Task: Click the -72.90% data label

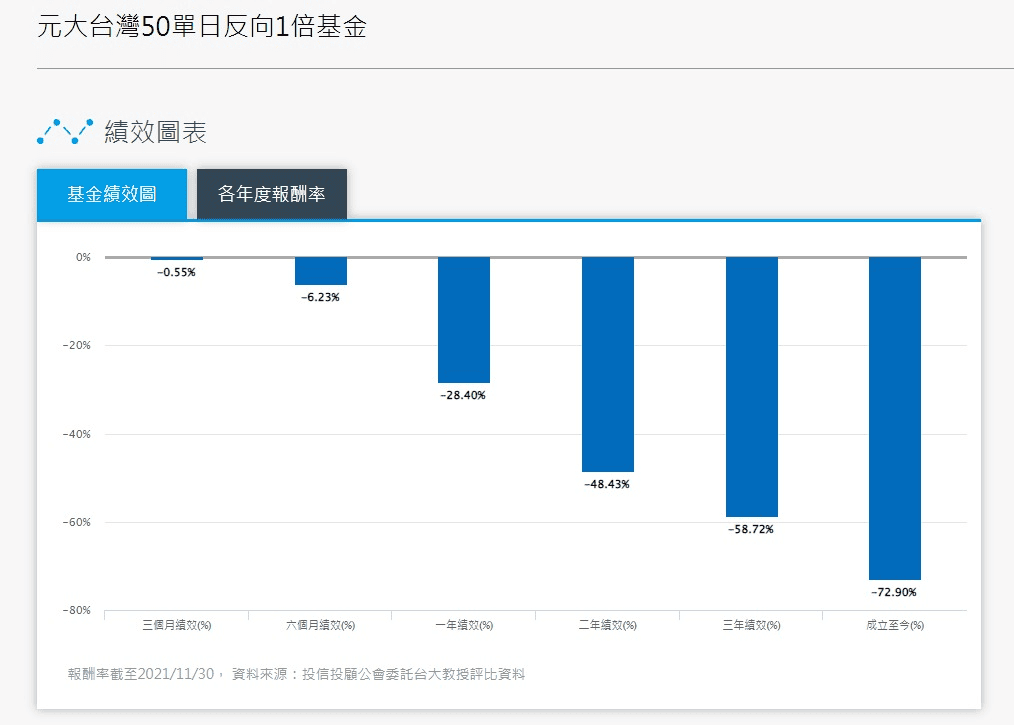Action: 894,592
